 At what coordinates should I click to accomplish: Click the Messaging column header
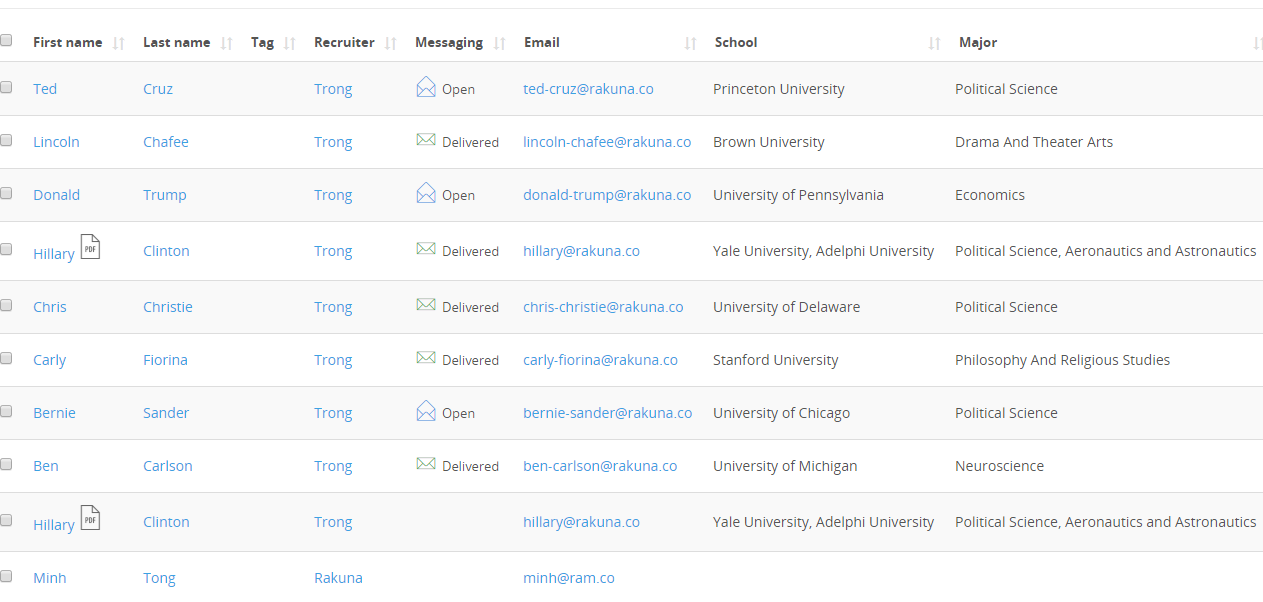coord(448,42)
